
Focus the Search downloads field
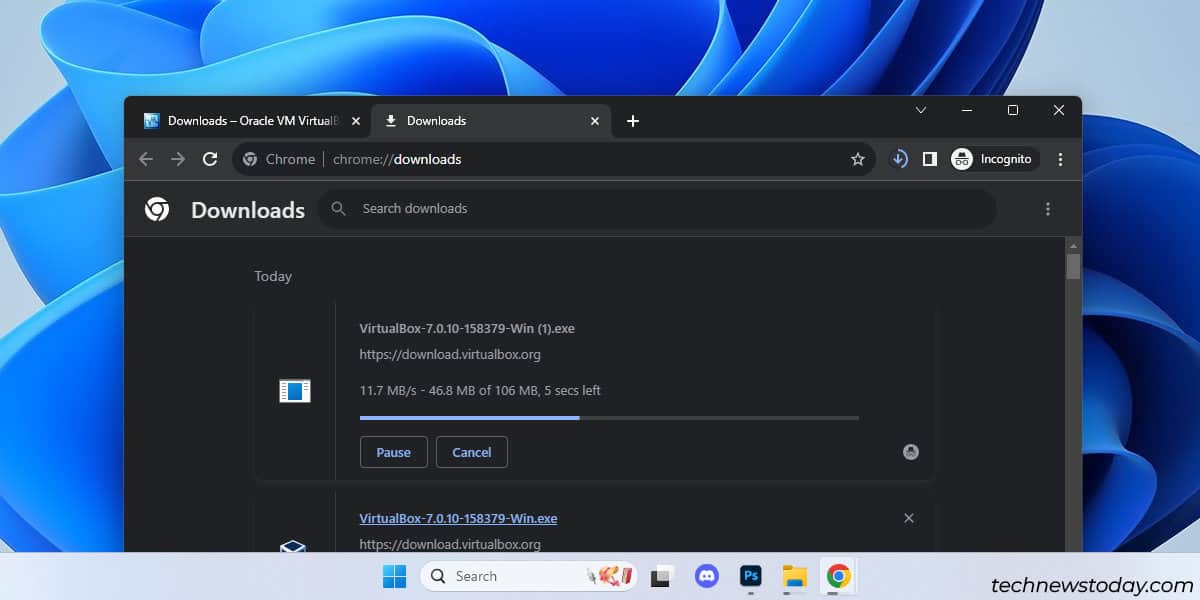pos(657,209)
